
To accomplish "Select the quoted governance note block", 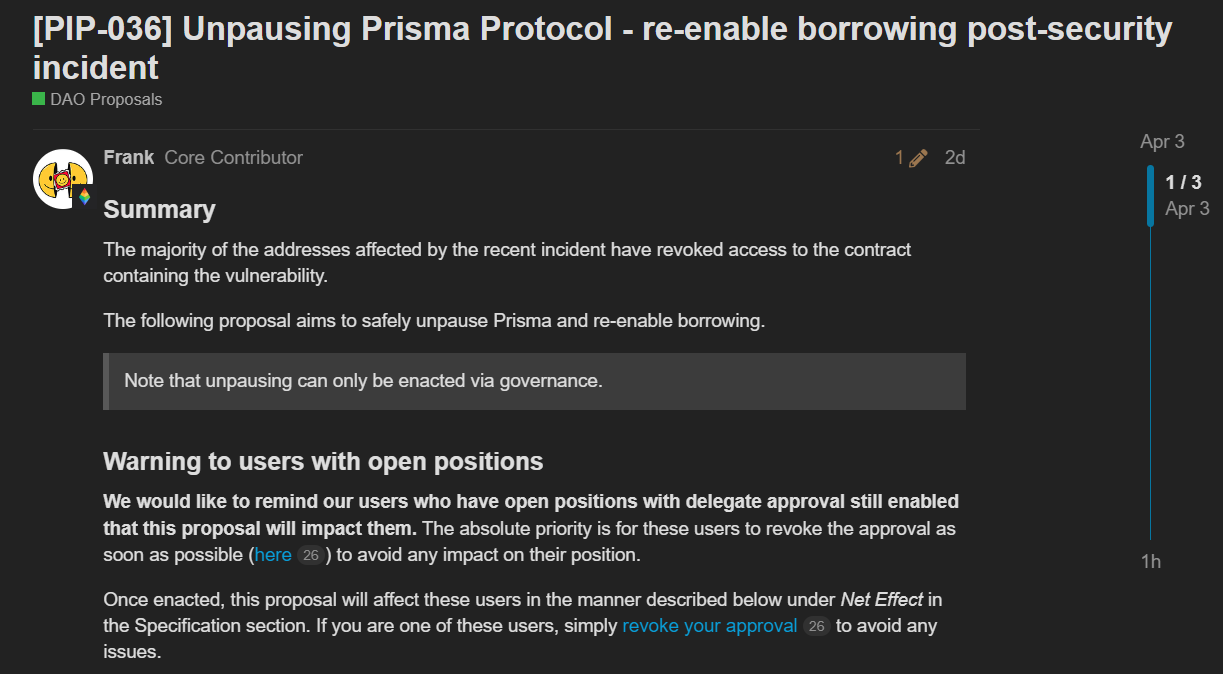I will point(533,381).
